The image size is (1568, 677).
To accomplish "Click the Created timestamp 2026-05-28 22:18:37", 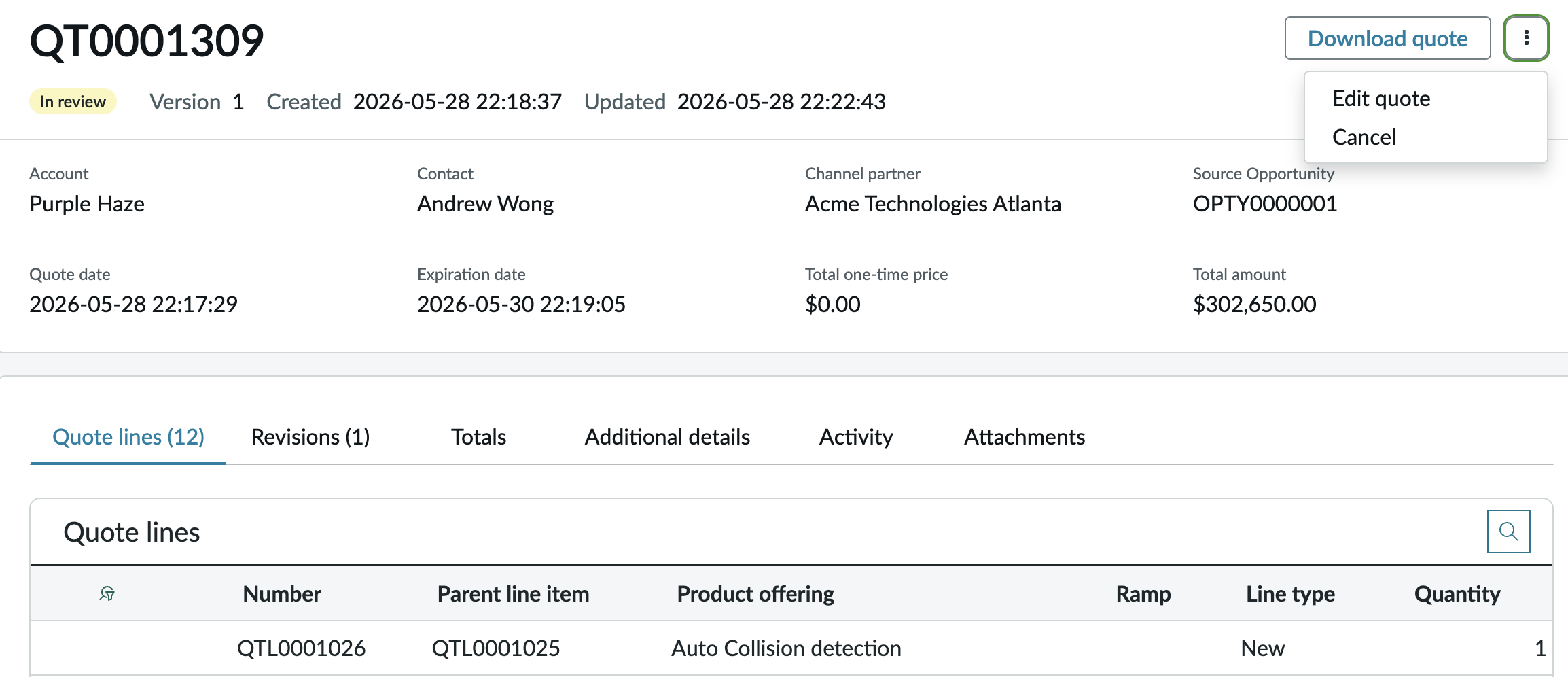I will pos(457,102).
